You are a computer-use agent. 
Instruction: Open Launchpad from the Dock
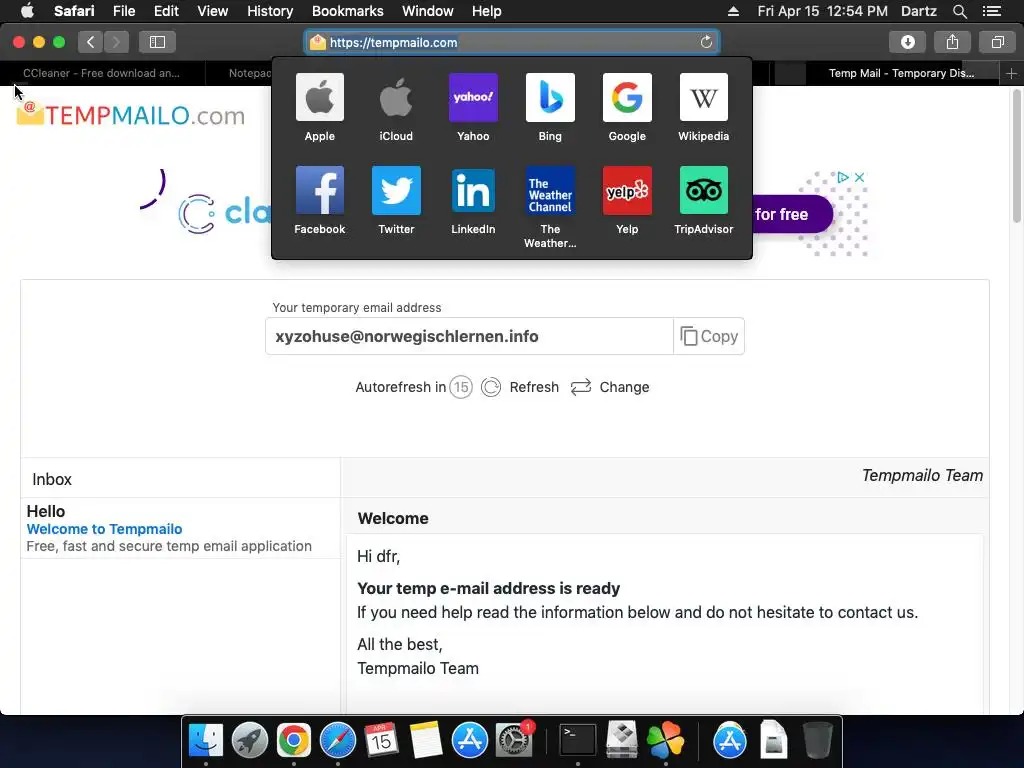coord(249,741)
